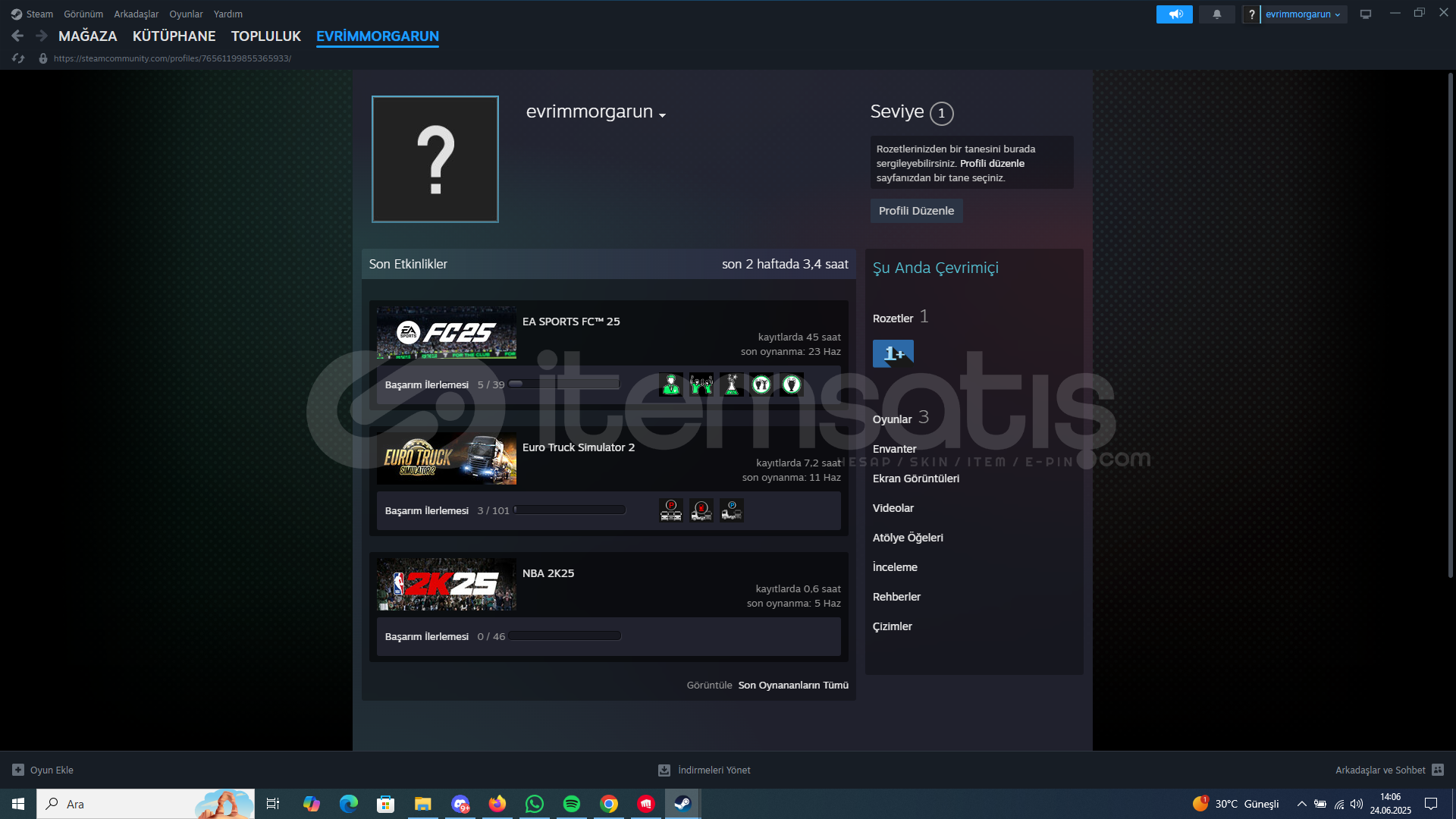Click the Windows Start button

tap(18, 804)
